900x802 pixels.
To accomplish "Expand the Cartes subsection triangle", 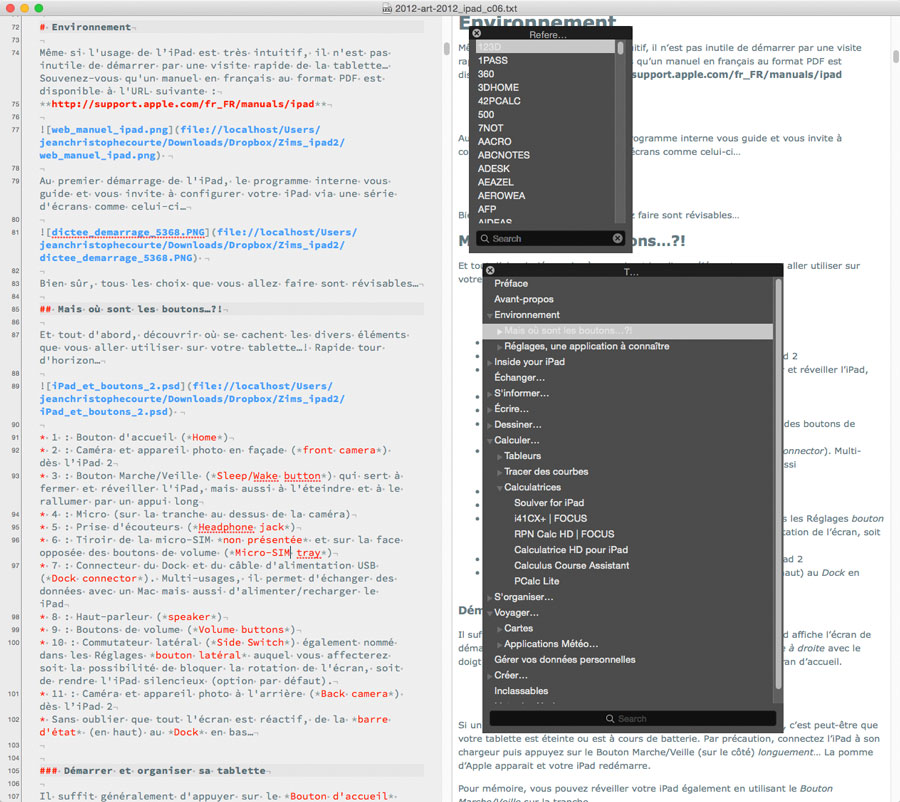I will click(499, 629).
